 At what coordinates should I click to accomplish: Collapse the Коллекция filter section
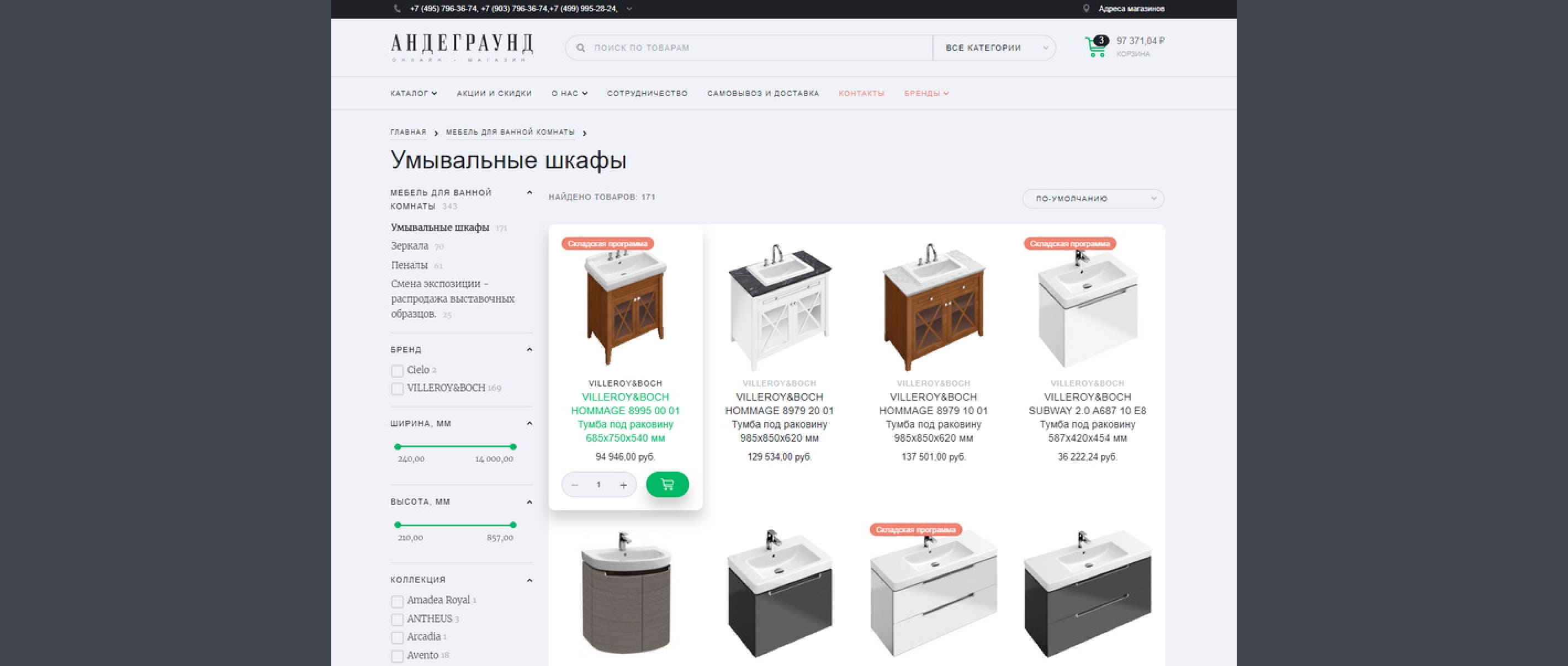(529, 579)
